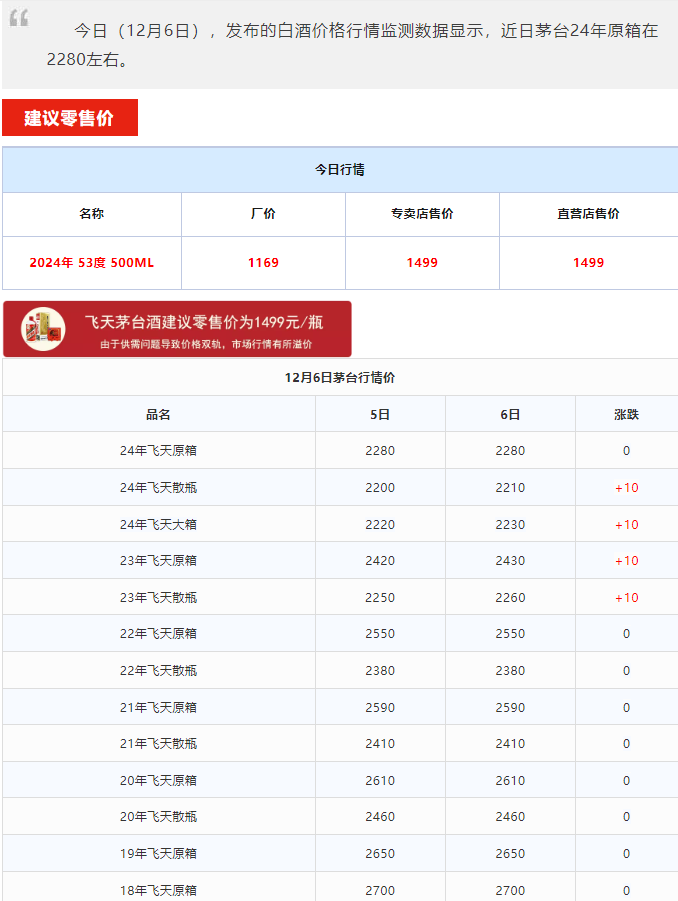Select the 19年飞天原箱 row name
The height and width of the screenshot is (901, 678).
[159, 853]
